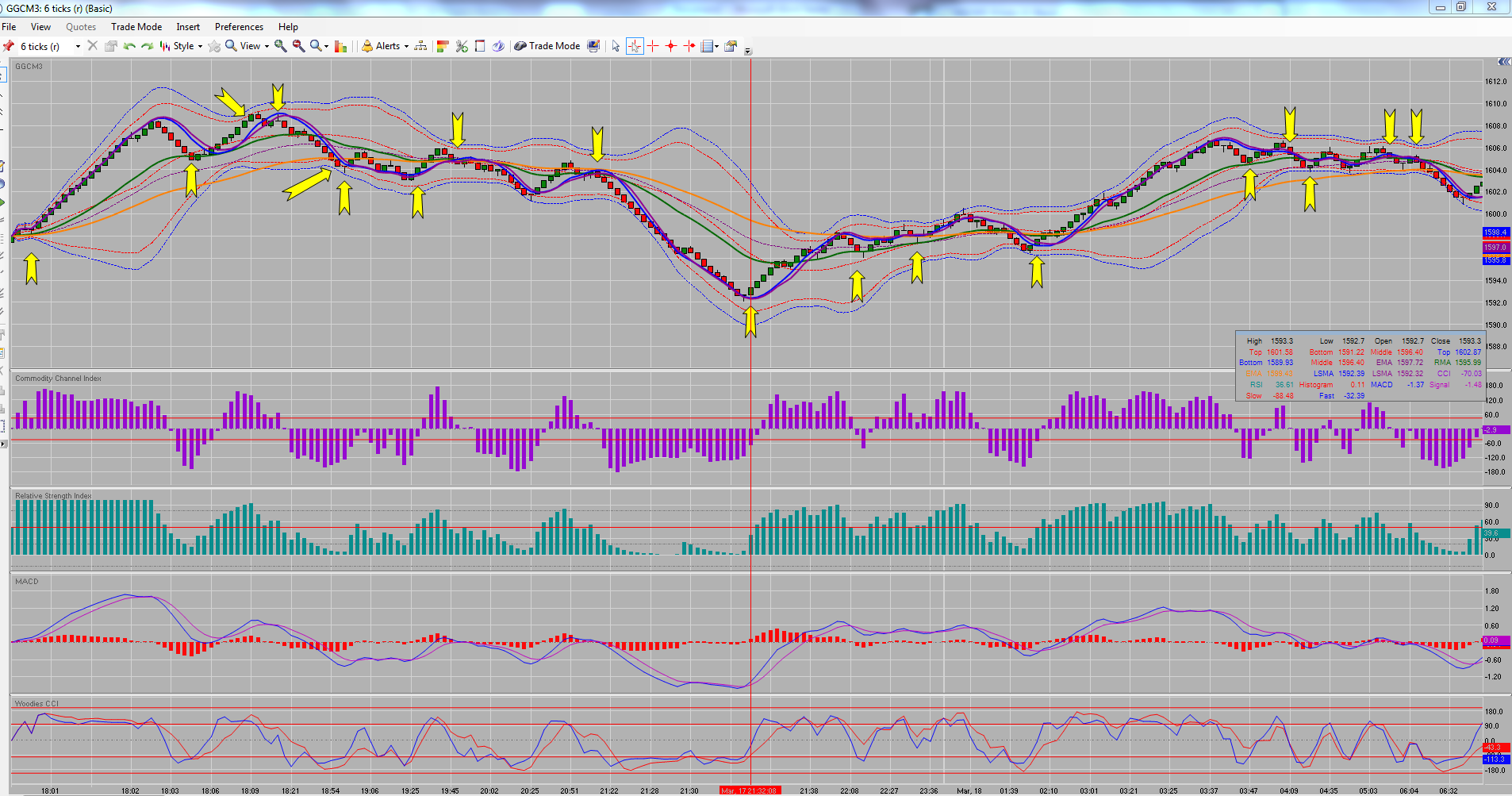This screenshot has height=796, width=1512.
Task: Click the Commodity Channel Index panel label
Action: point(58,379)
